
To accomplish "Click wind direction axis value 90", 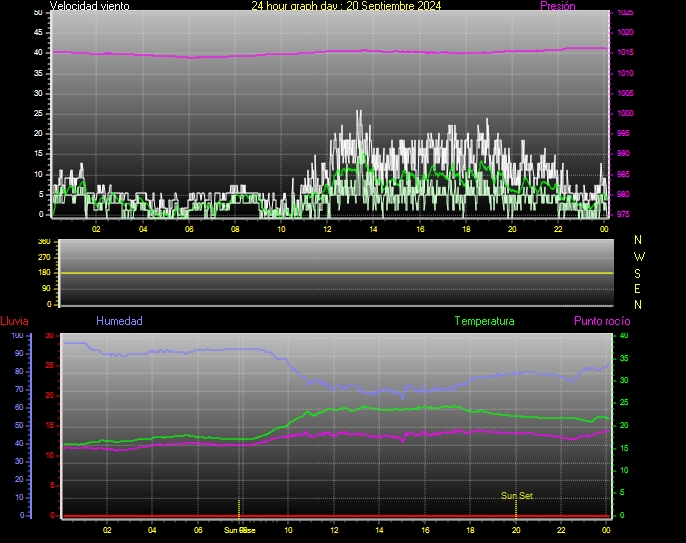I will [46, 288].
